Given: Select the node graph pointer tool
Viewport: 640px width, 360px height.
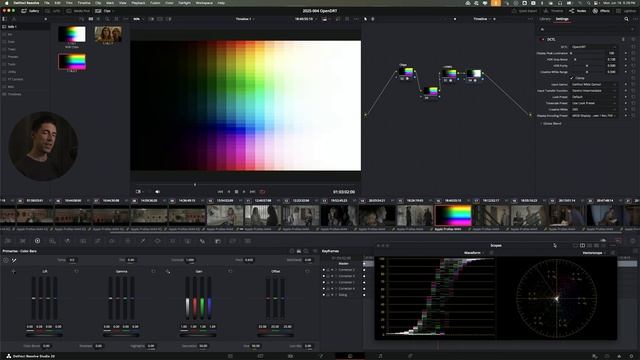Looking at the screenshot, I should [x=365, y=19].
